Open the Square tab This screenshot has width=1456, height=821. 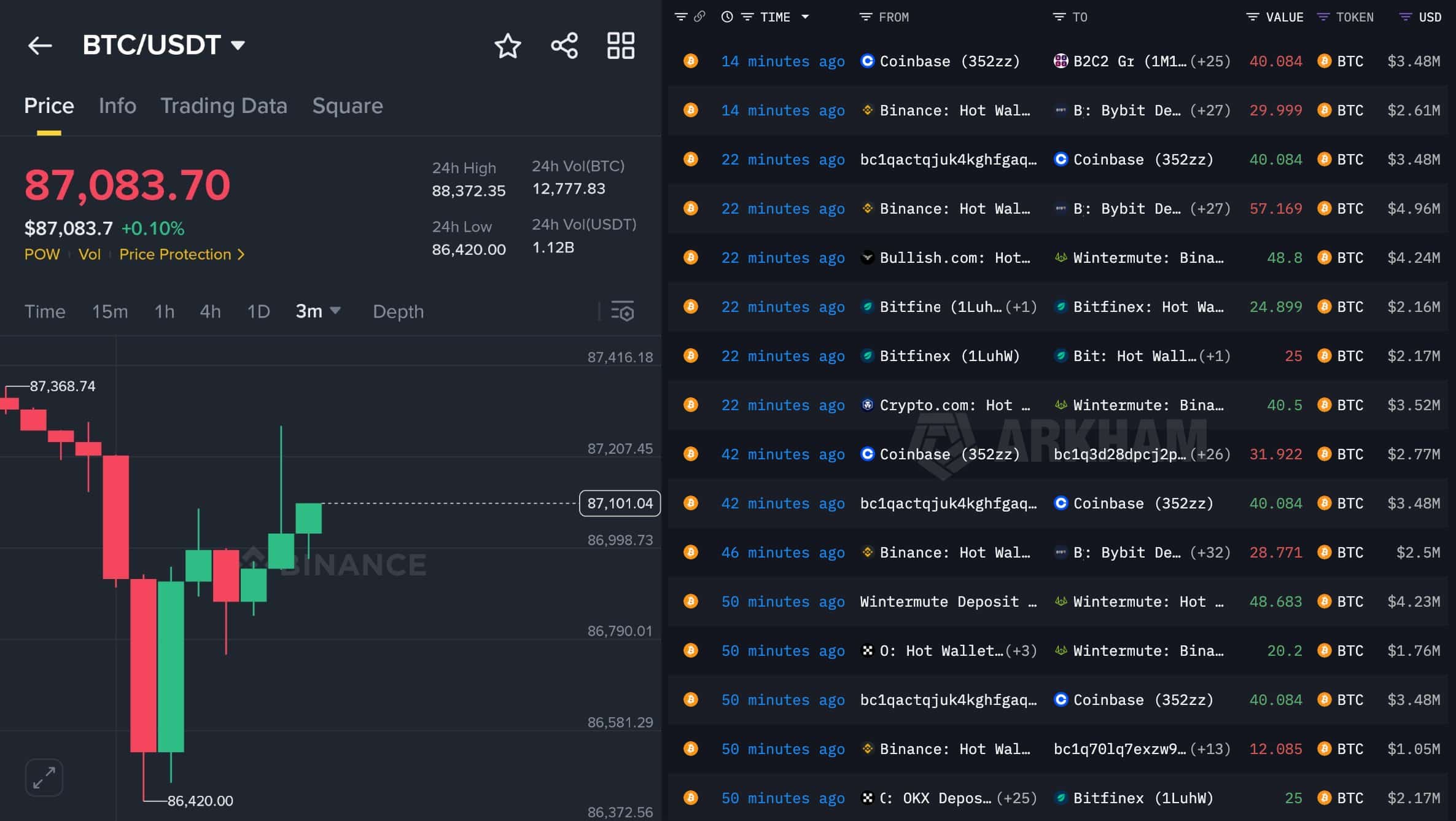pos(348,106)
